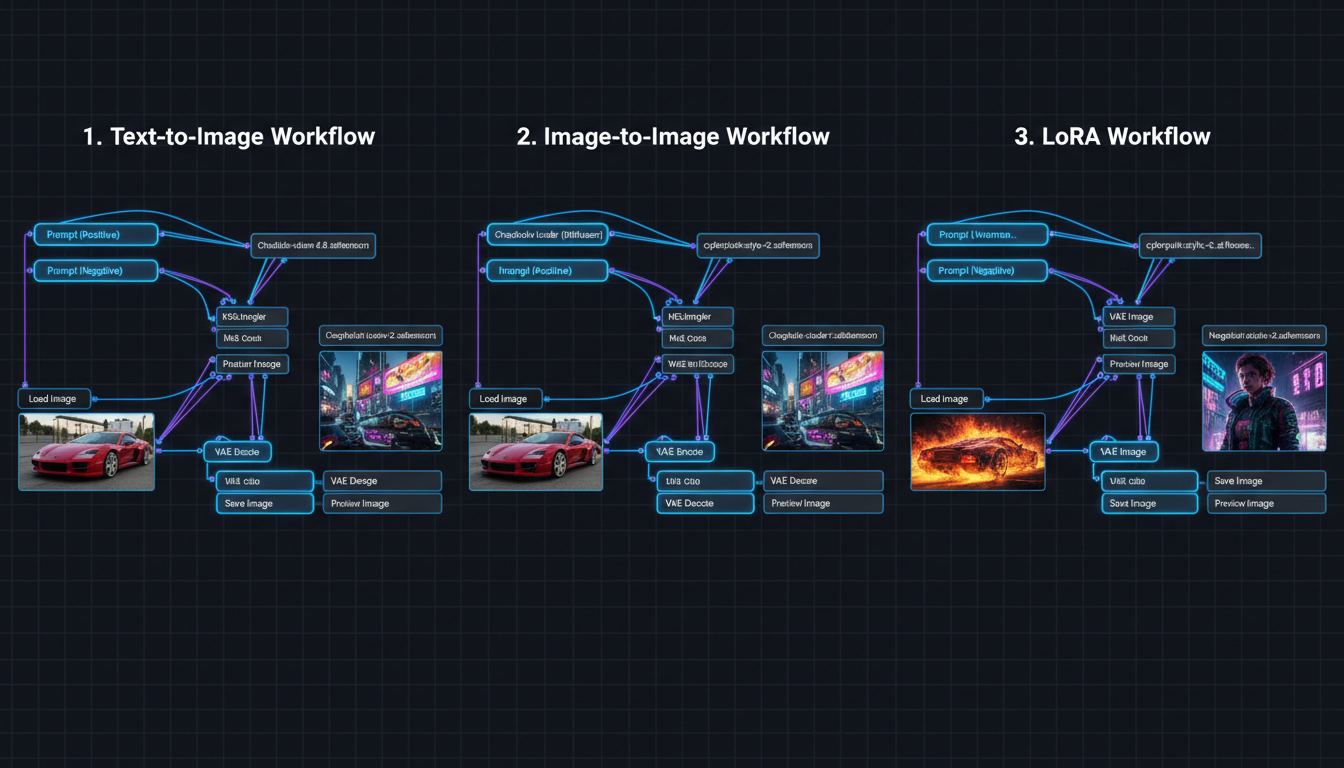Click inside the Prompt (Negative) text node
Screen dimensions: 1344x768
95,270
